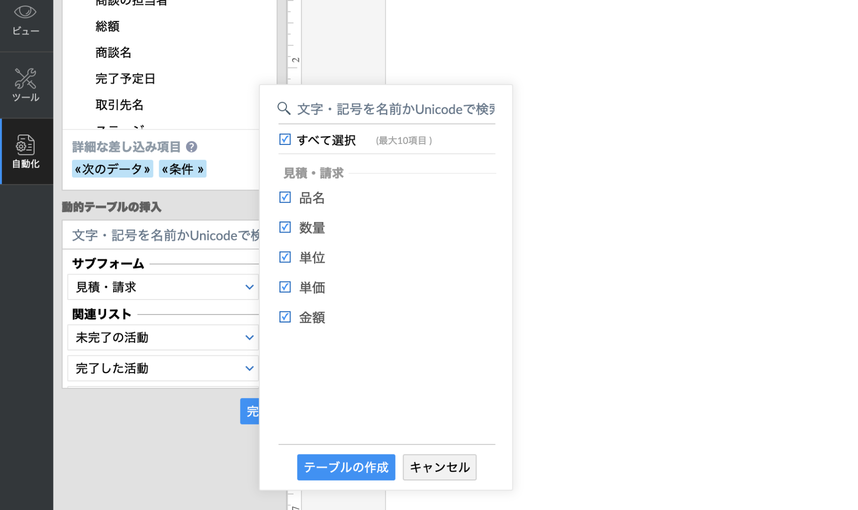
Task: Click the magnifier icon in popup search
Action: pyautogui.click(x=284, y=108)
